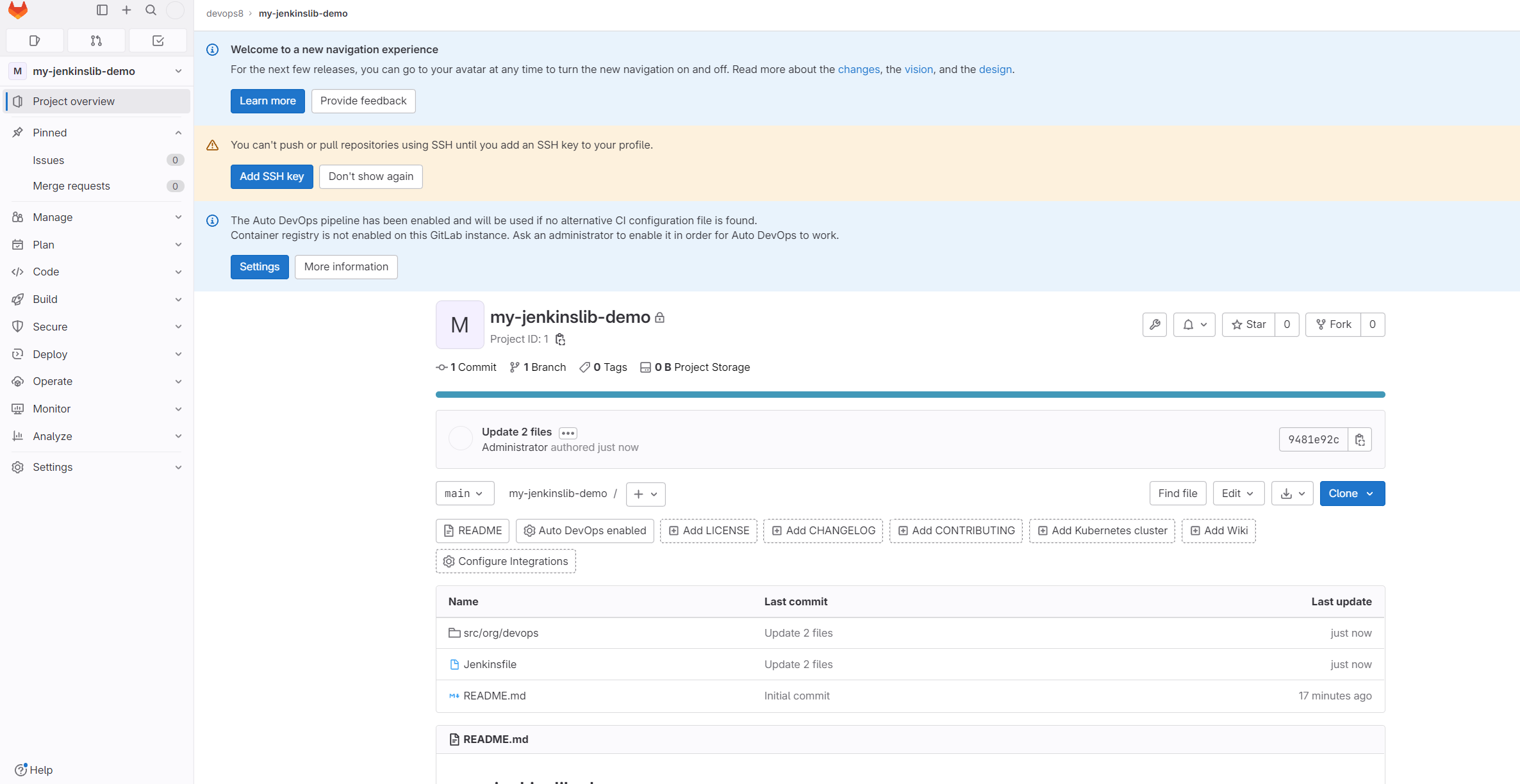Viewport: 1520px width, 784px height.
Task: Expand the Deploy menu
Action: pyautogui.click(x=97, y=354)
